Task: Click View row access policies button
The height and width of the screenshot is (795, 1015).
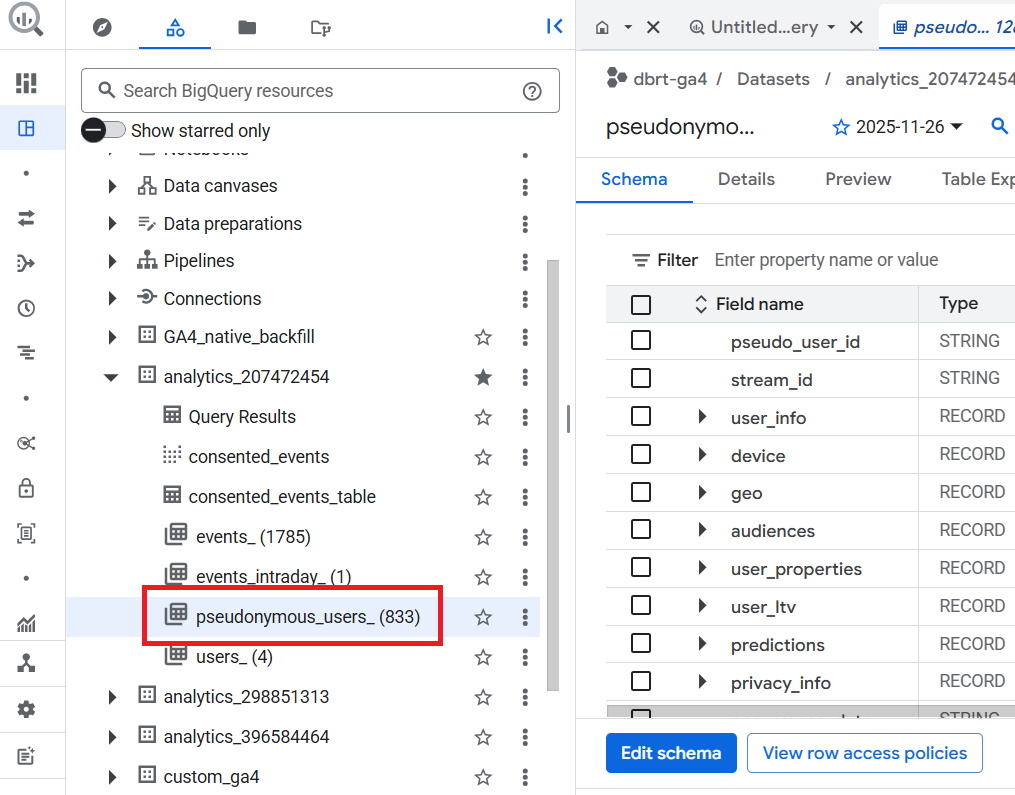Action: click(x=864, y=753)
